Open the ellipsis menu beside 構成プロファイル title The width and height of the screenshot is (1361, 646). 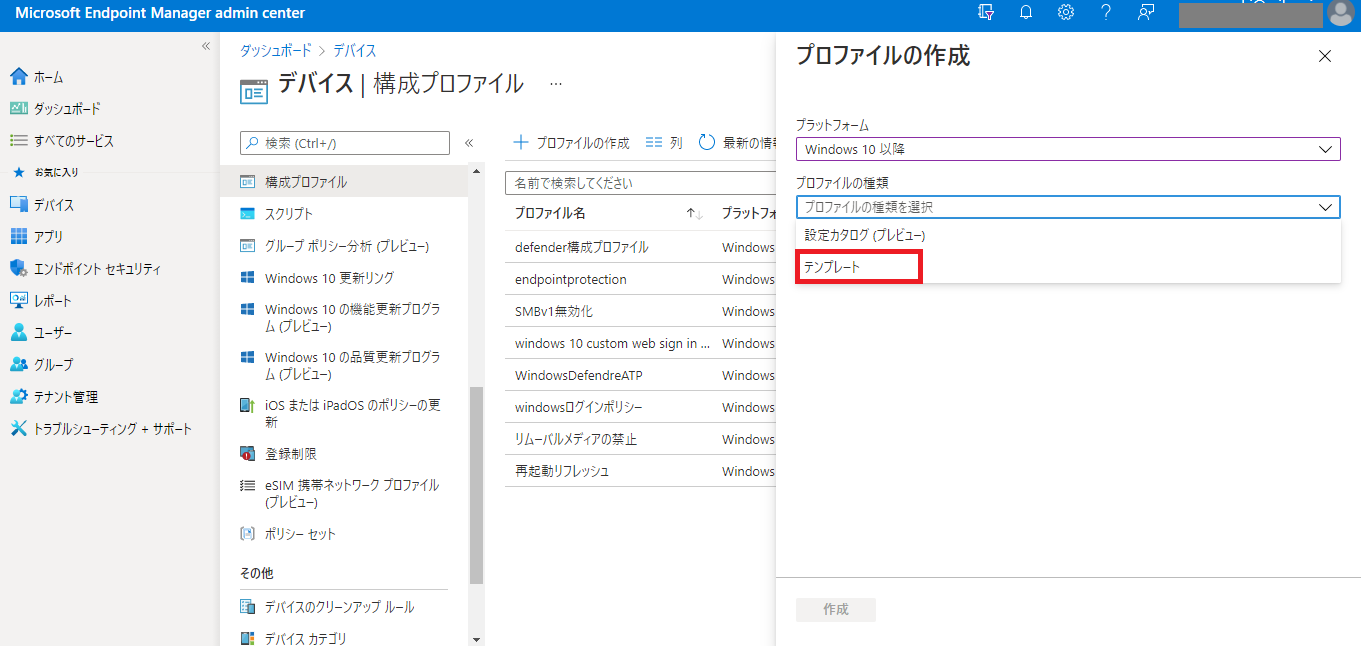click(556, 84)
